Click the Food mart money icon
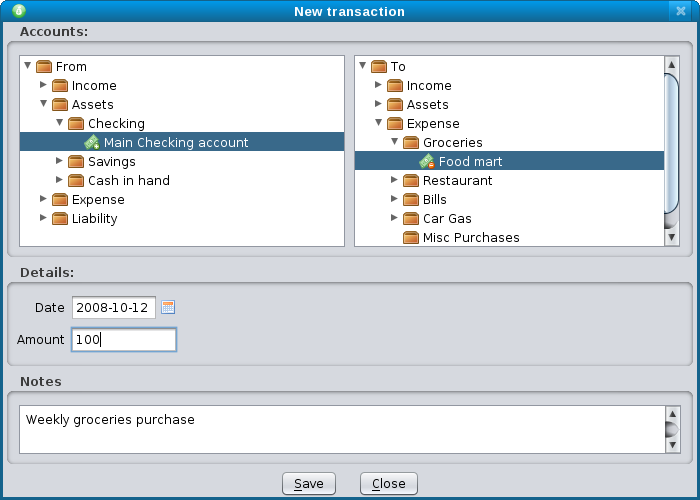 [x=427, y=161]
